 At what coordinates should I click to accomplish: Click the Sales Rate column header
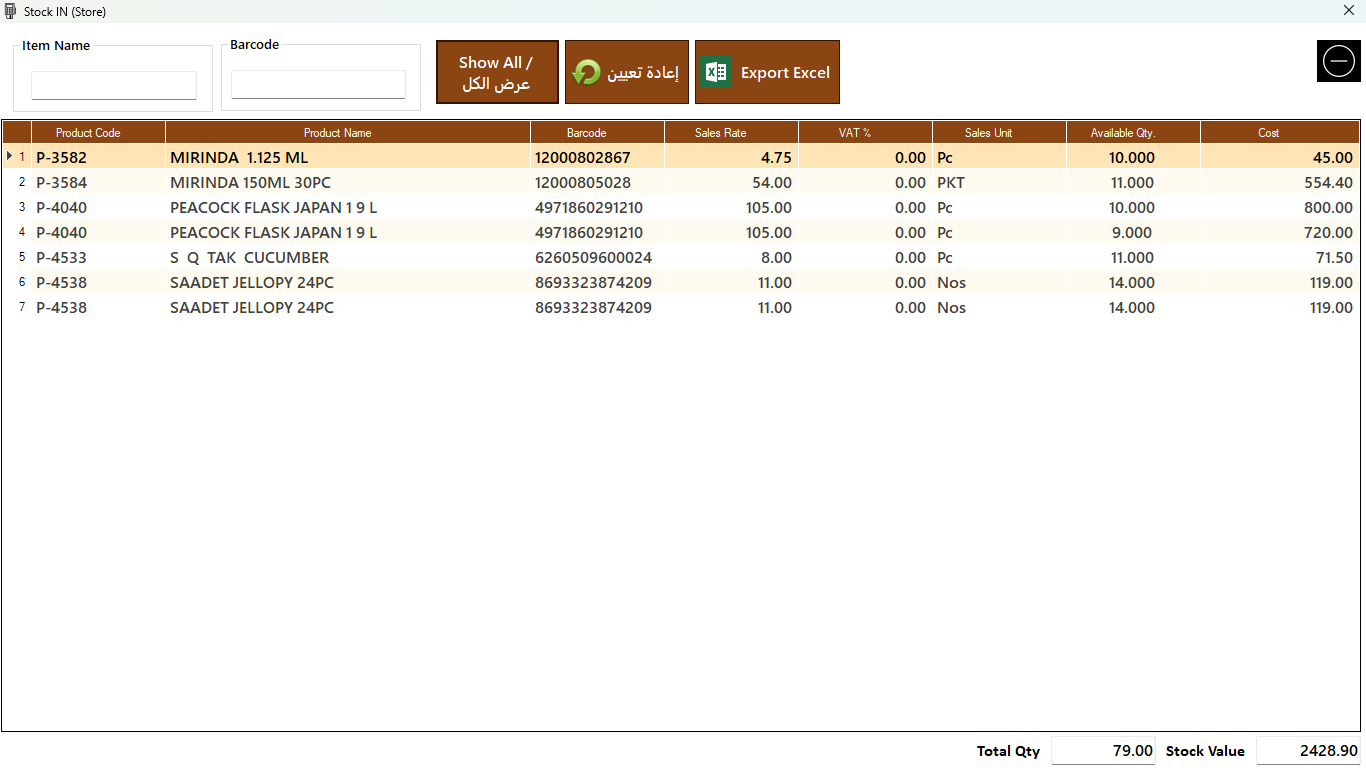pyautogui.click(x=731, y=132)
